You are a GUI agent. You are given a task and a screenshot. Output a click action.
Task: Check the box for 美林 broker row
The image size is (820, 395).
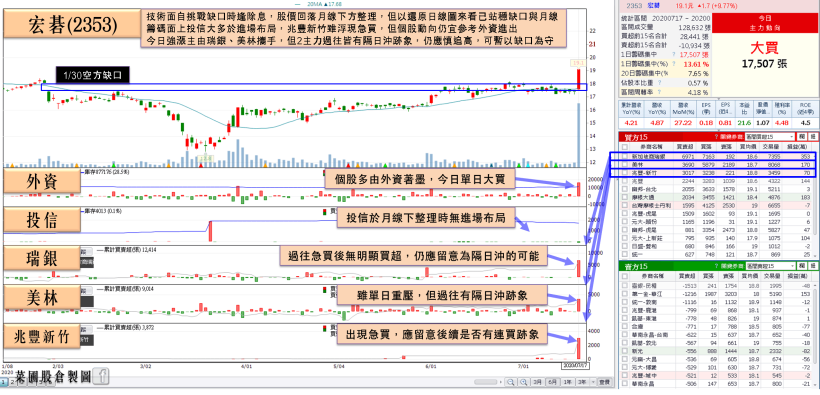624,164
